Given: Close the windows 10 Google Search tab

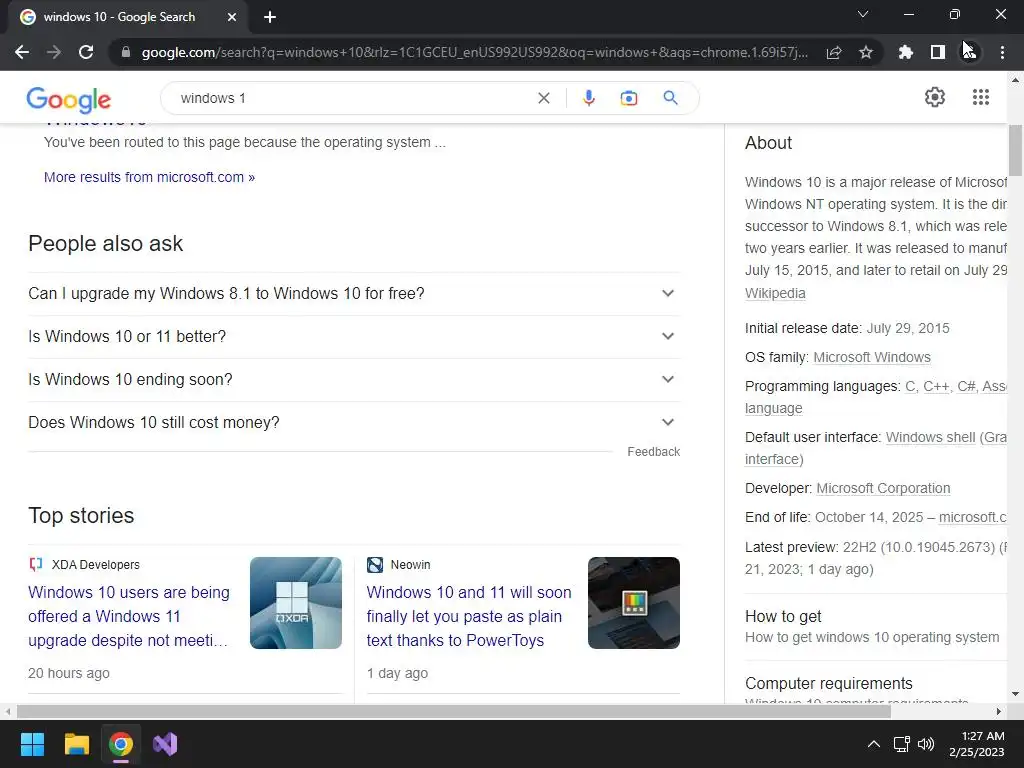Looking at the screenshot, I should [232, 17].
